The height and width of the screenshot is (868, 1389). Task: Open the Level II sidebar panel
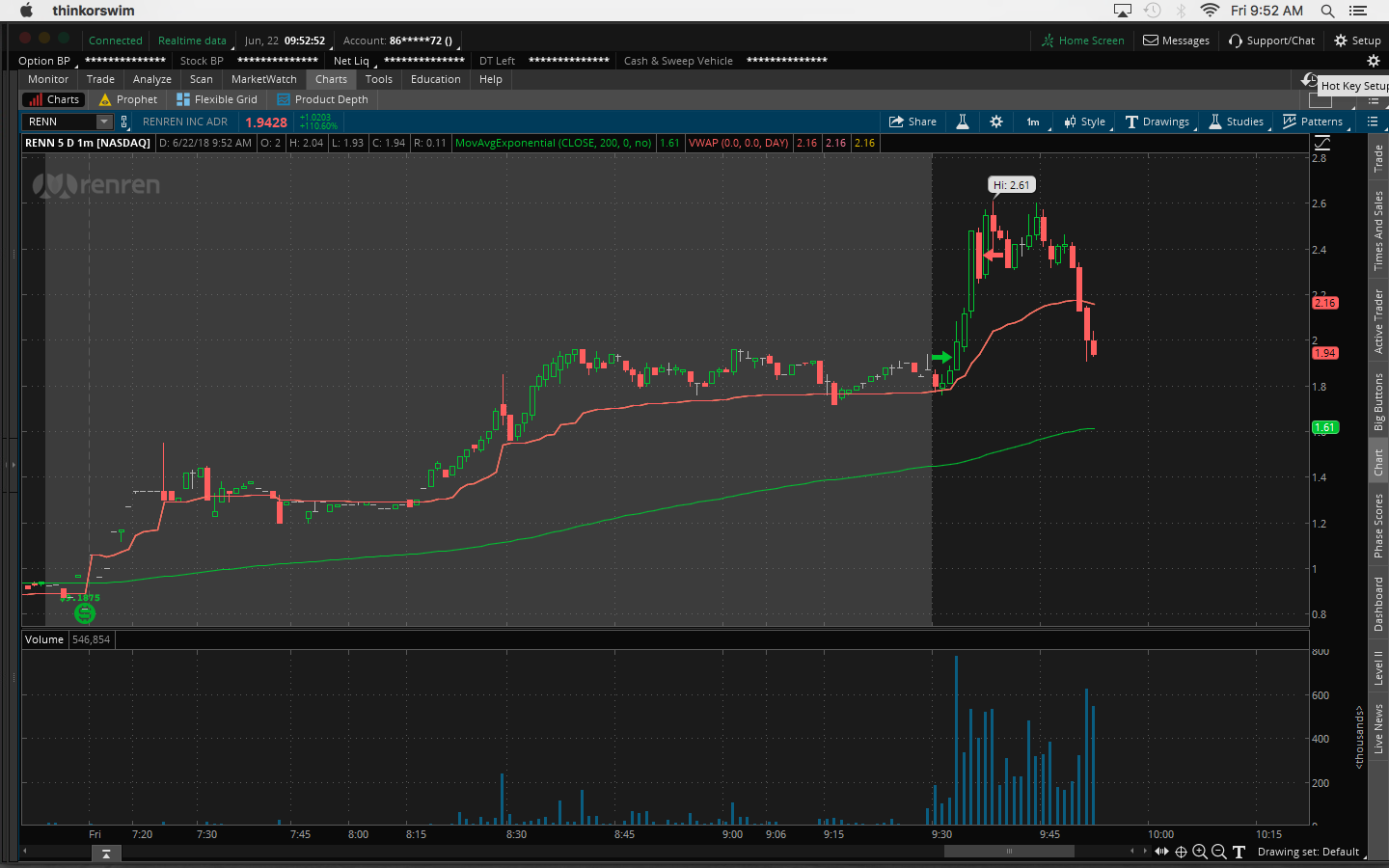click(1378, 667)
